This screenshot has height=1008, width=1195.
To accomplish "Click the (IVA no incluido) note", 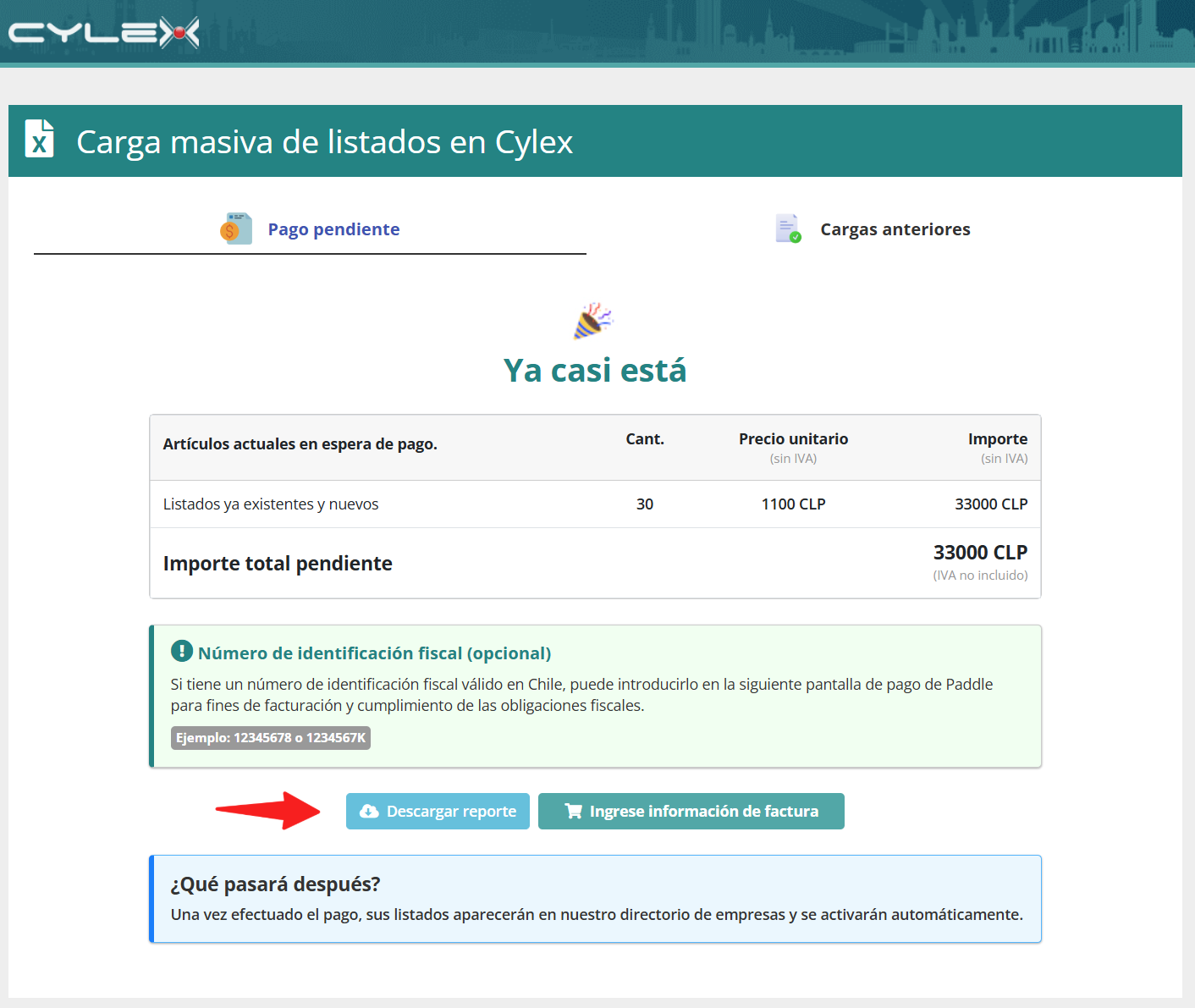I will (x=980, y=576).
